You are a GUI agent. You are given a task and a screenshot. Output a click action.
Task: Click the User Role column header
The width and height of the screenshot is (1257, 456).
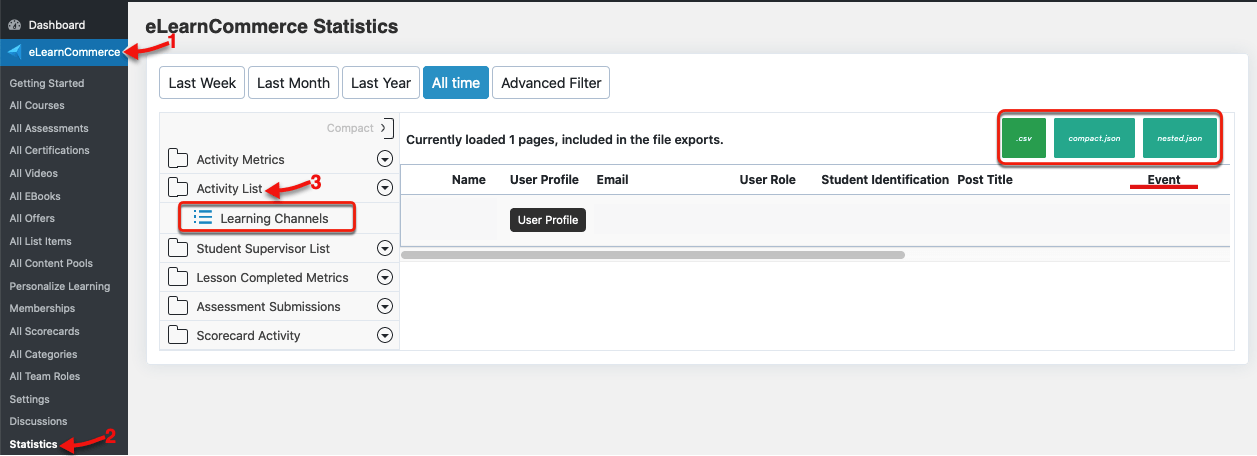[x=768, y=180]
